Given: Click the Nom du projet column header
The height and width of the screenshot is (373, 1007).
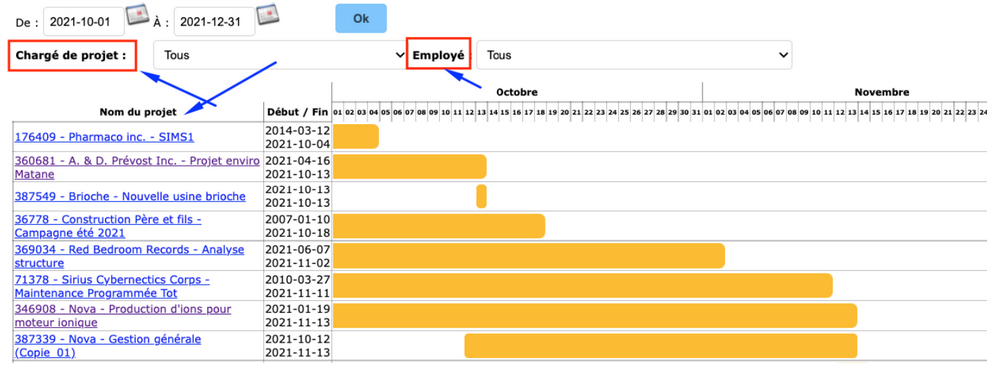Looking at the screenshot, I should click(138, 112).
